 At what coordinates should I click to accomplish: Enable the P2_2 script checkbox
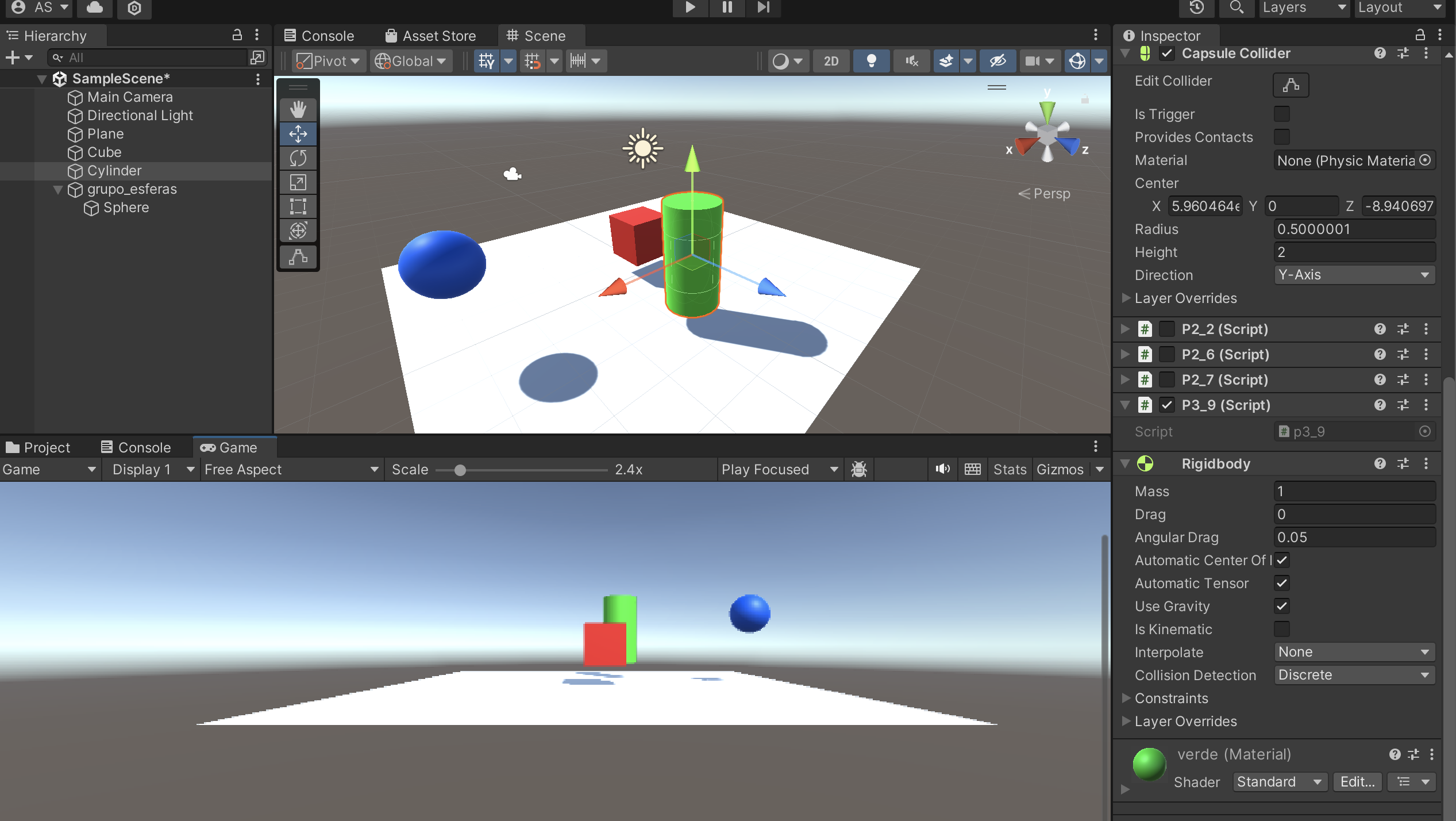tap(1166, 329)
